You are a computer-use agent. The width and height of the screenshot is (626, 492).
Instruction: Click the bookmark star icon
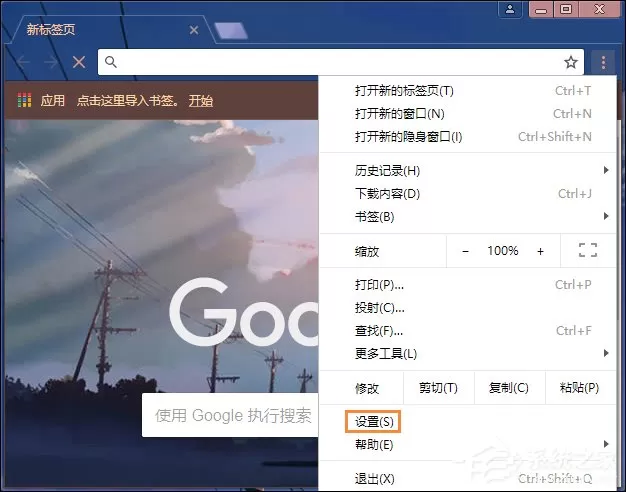click(571, 62)
